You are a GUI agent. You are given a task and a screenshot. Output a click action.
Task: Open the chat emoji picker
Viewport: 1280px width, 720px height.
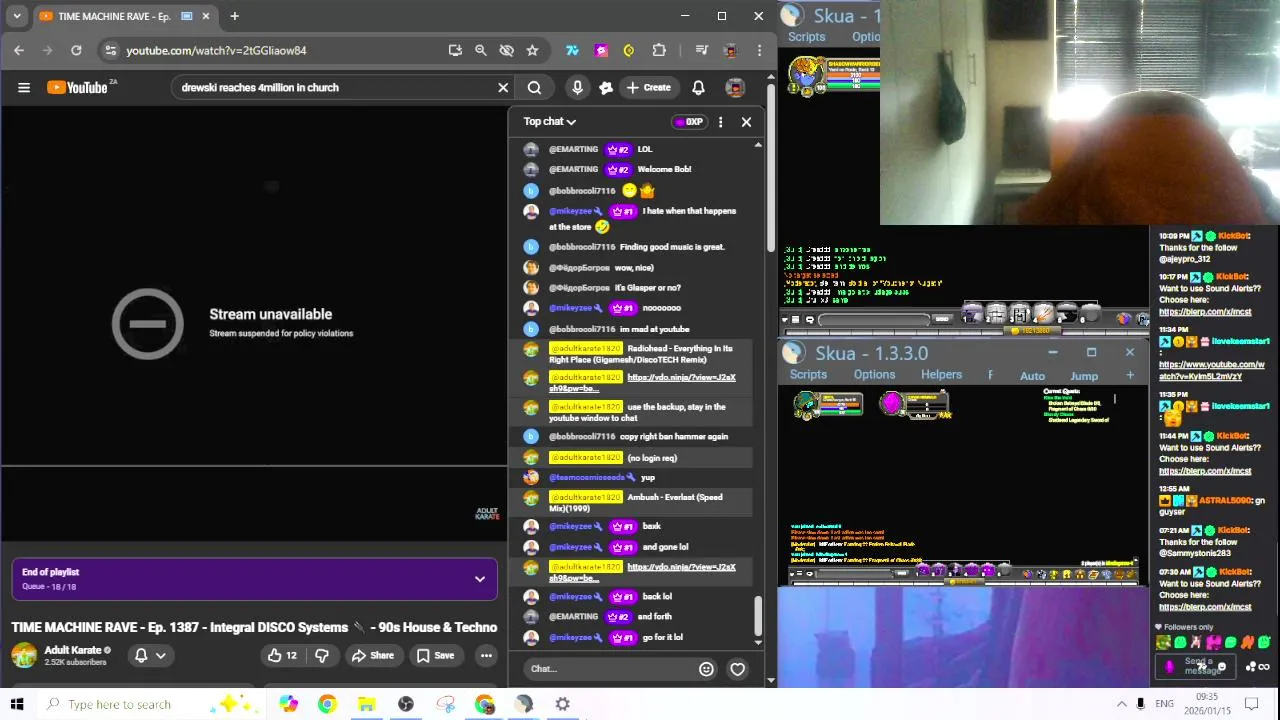click(x=706, y=669)
